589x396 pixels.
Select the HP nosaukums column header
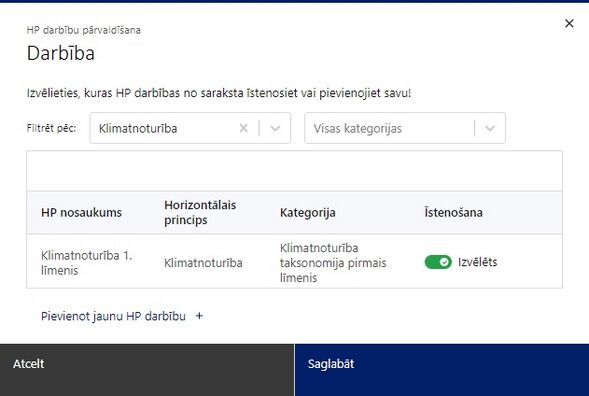(81, 213)
